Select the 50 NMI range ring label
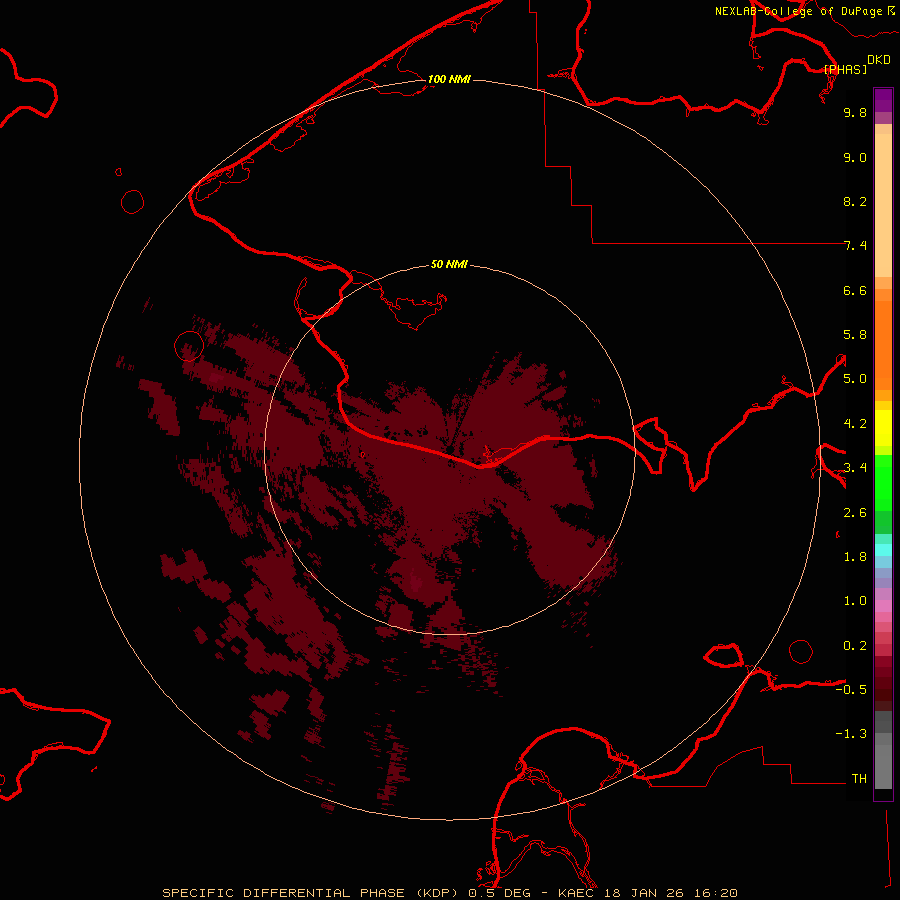The height and width of the screenshot is (900, 900). [x=449, y=264]
